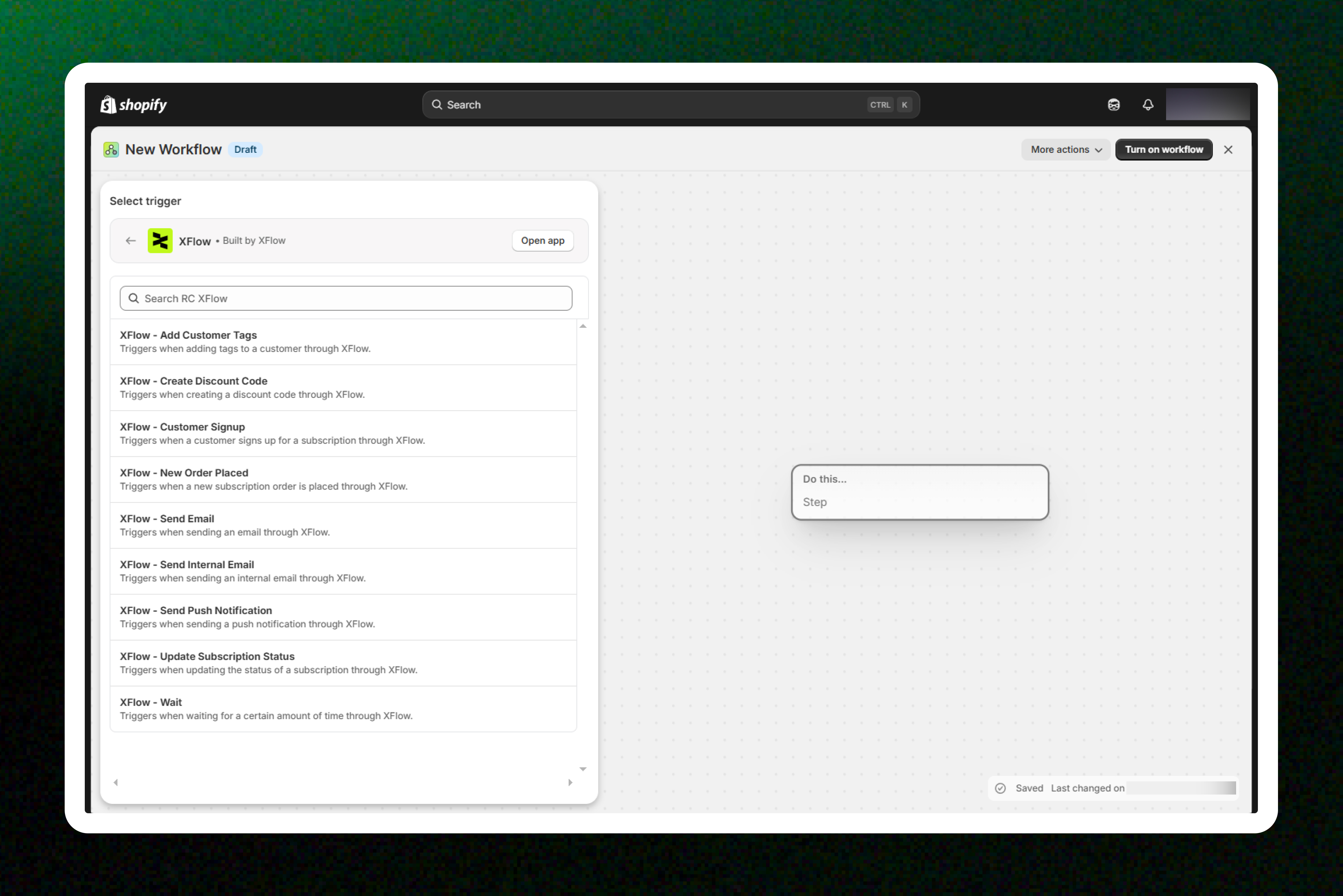Click the horizontal scroll right arrow
The width and height of the screenshot is (1343, 896).
570,782
